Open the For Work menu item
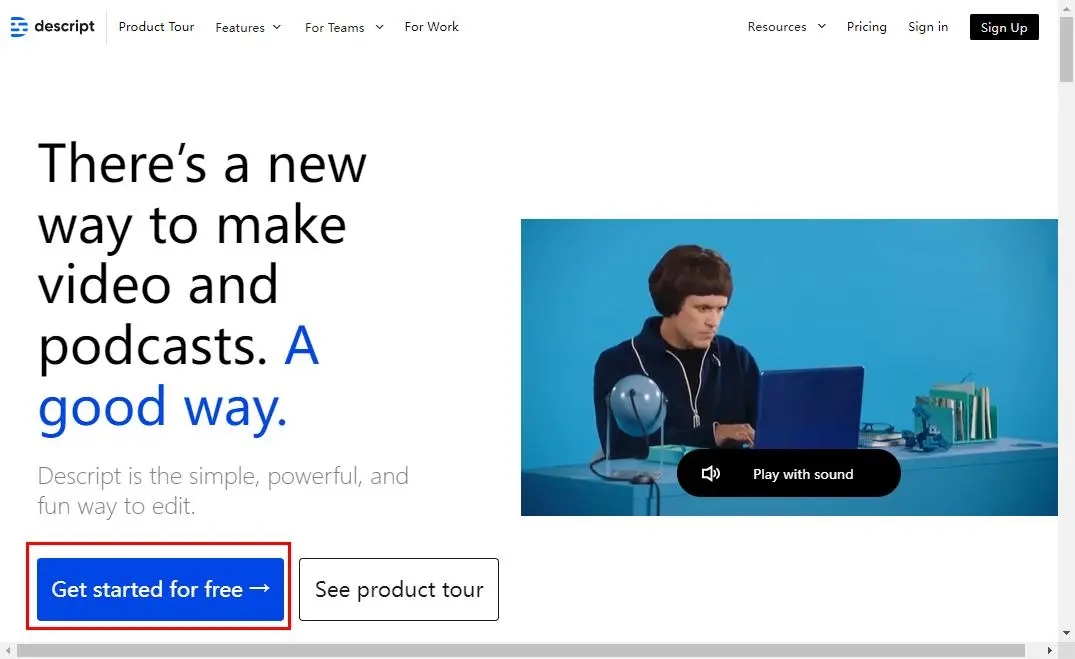The width and height of the screenshot is (1075, 659). point(431,27)
